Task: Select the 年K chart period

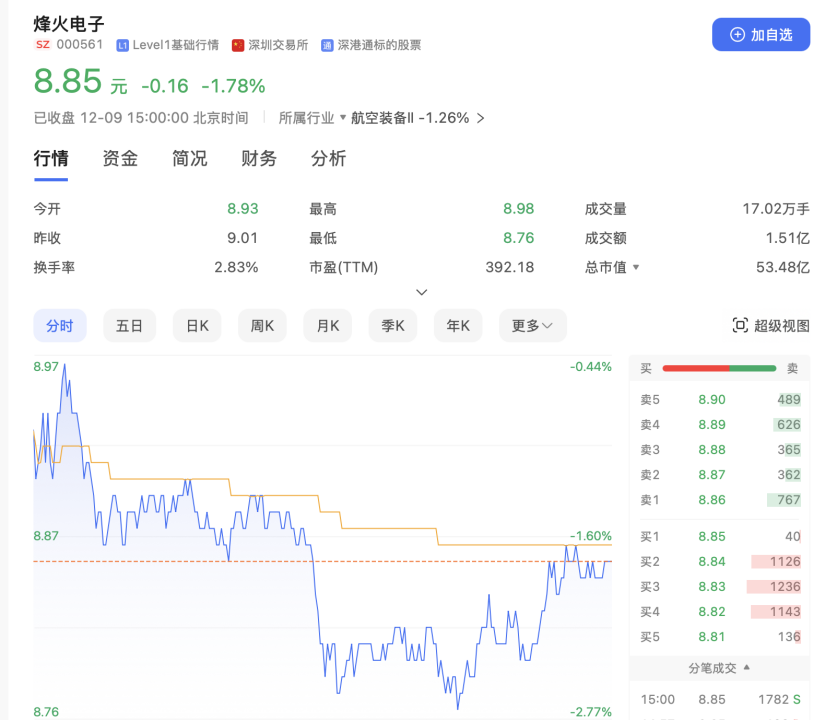Action: (x=458, y=326)
